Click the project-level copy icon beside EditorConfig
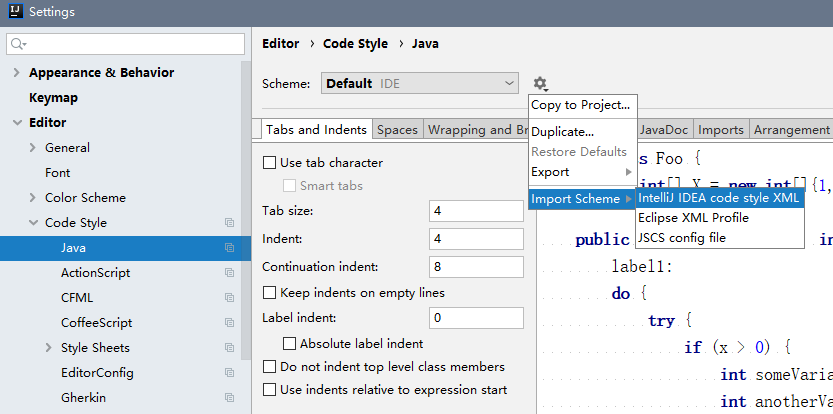 pos(229,373)
